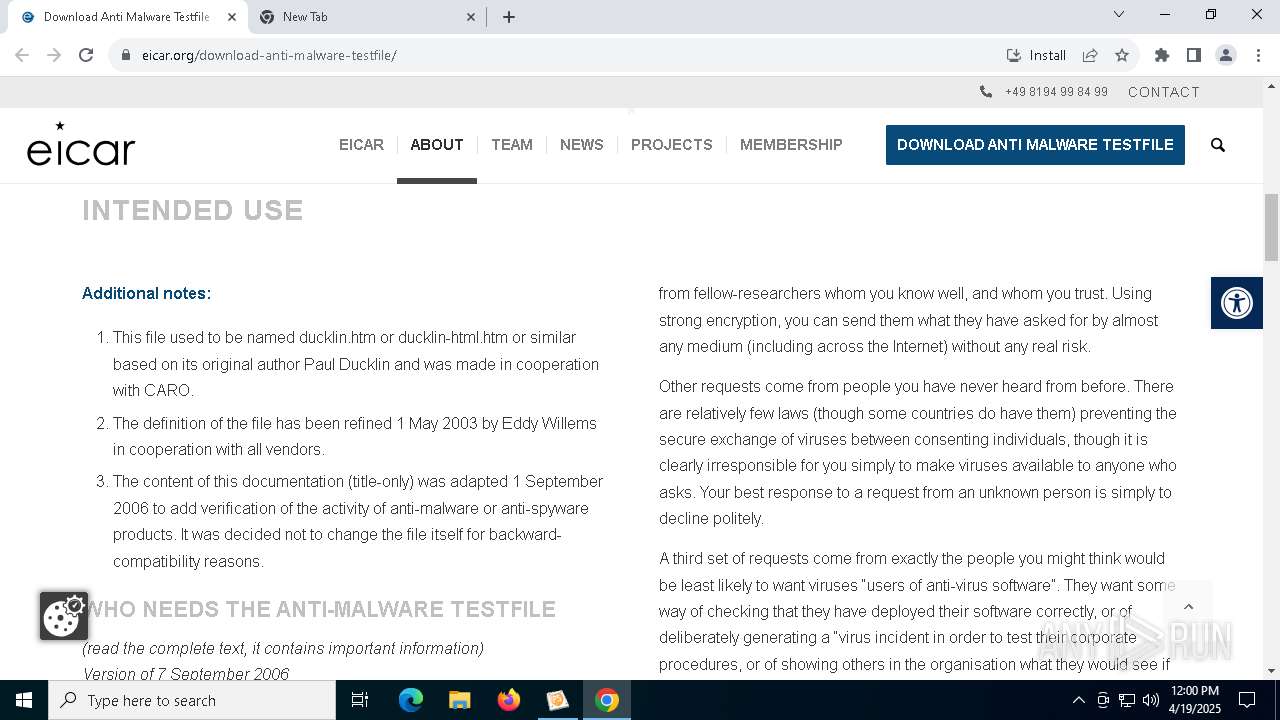Install the app from address bar
This screenshot has width=1280, height=720.
pos(1036,55)
